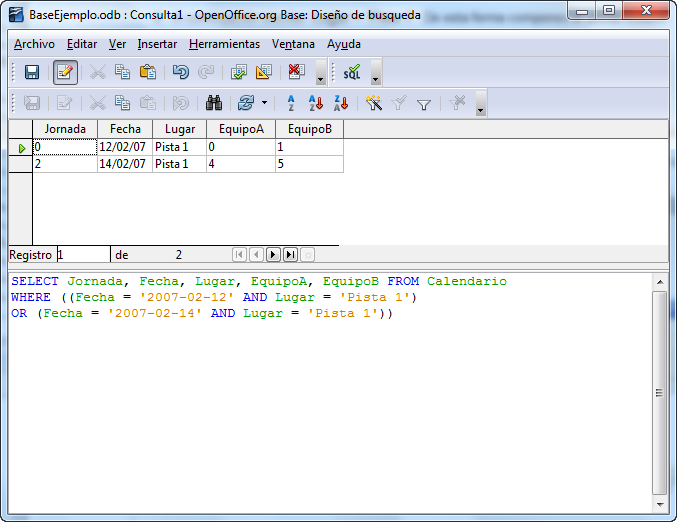Image resolution: width=677 pixels, height=522 pixels.
Task: Run SQL command directly icon
Action: [352, 72]
